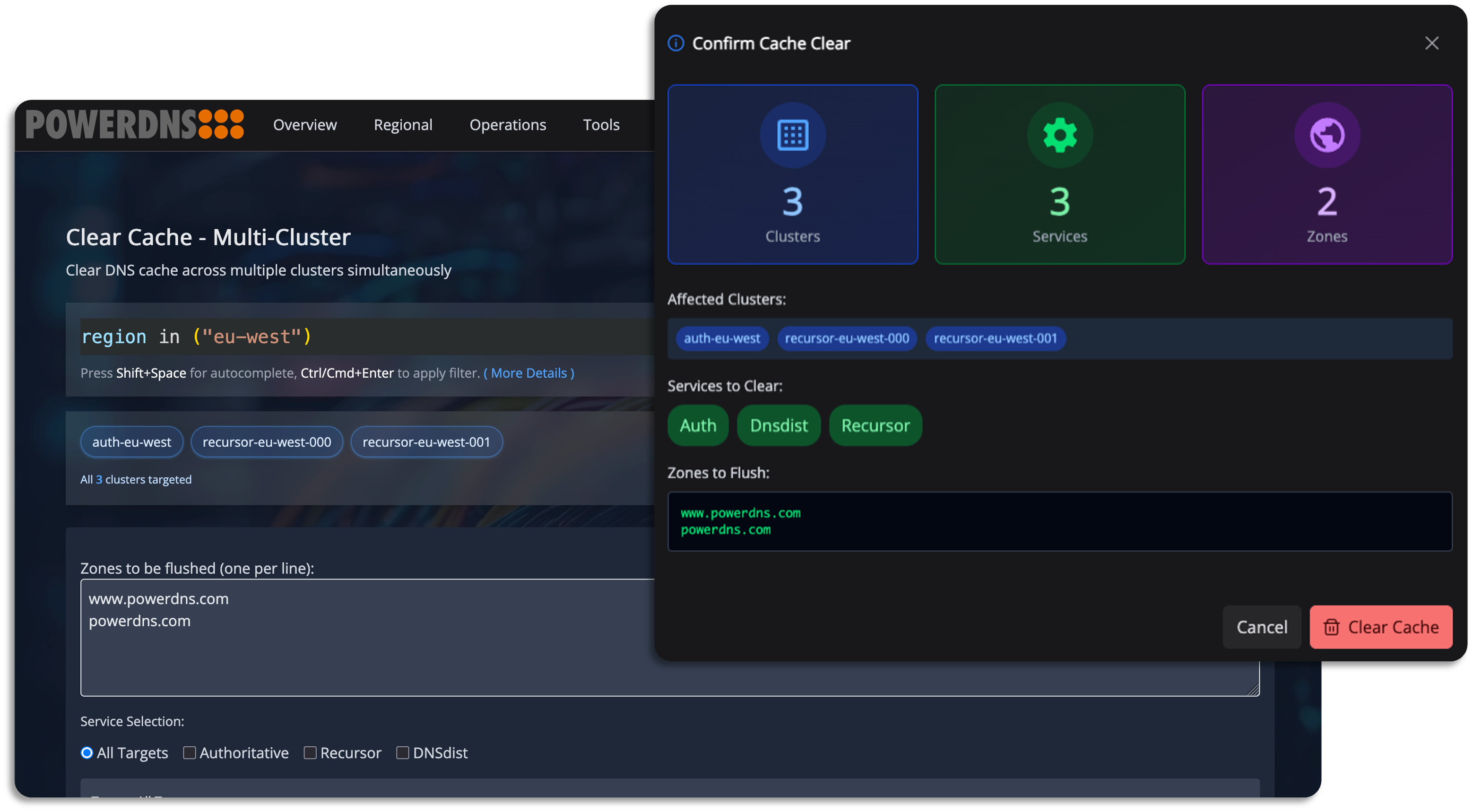Screen dimensions: 1473x812
Task: Check the DNSdist service checkbox
Action: click(x=403, y=753)
